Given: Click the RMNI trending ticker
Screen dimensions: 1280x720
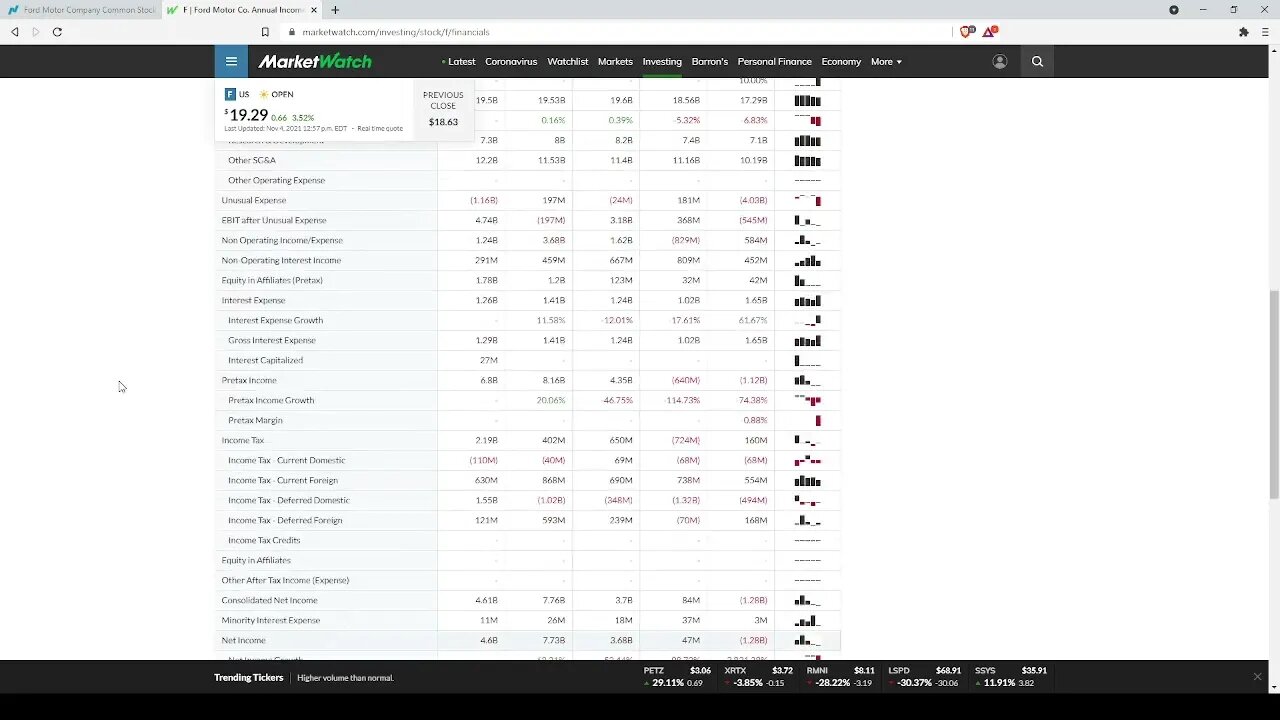Looking at the screenshot, I should coord(841,677).
